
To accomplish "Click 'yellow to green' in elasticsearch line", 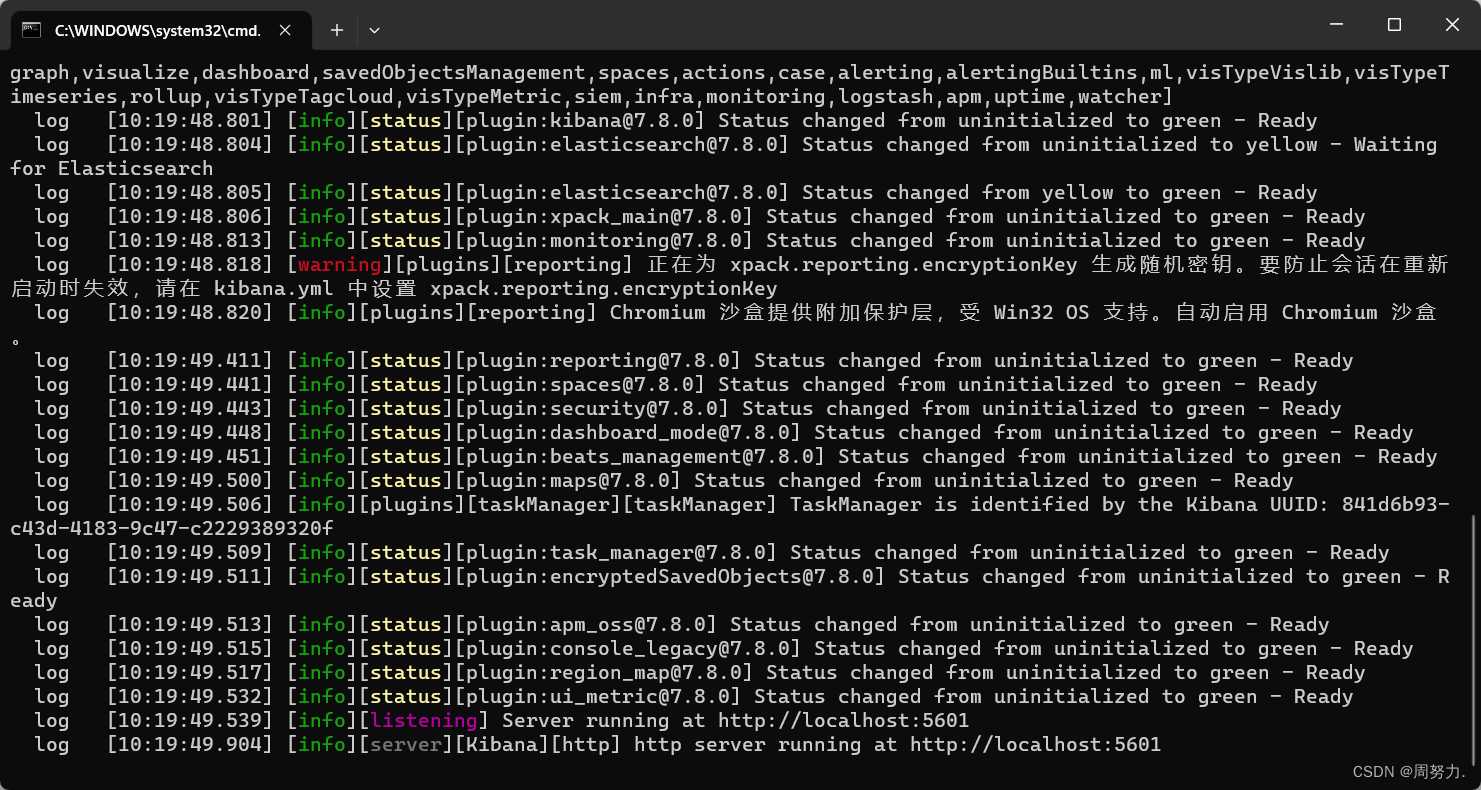I will coord(1131,193).
